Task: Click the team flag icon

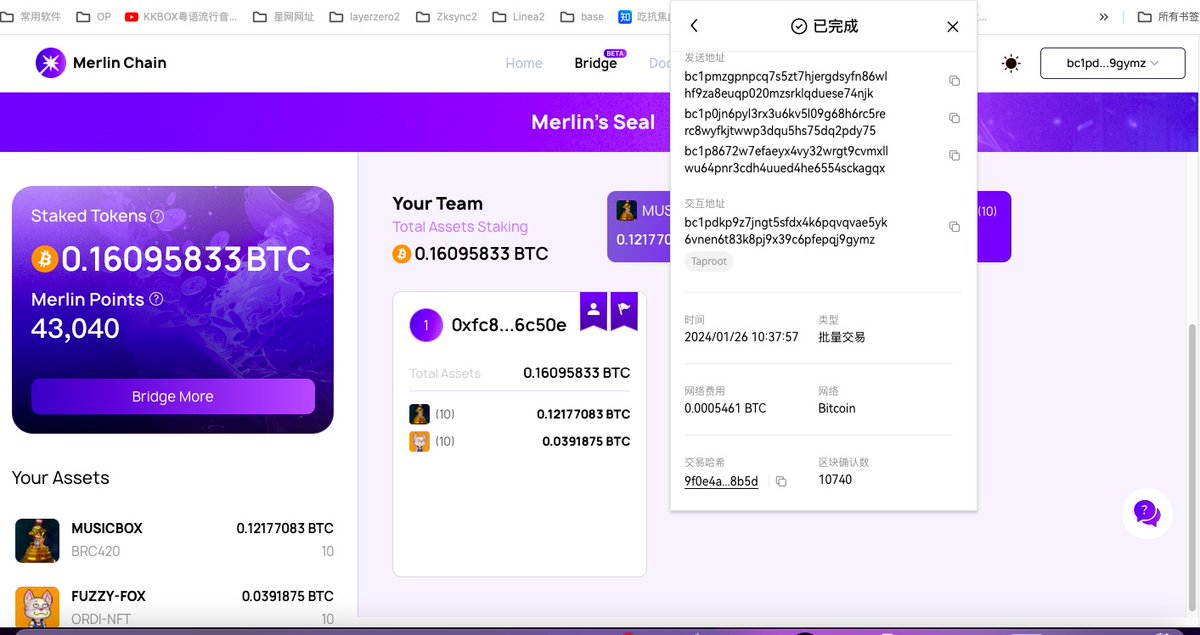Action: tap(623, 309)
